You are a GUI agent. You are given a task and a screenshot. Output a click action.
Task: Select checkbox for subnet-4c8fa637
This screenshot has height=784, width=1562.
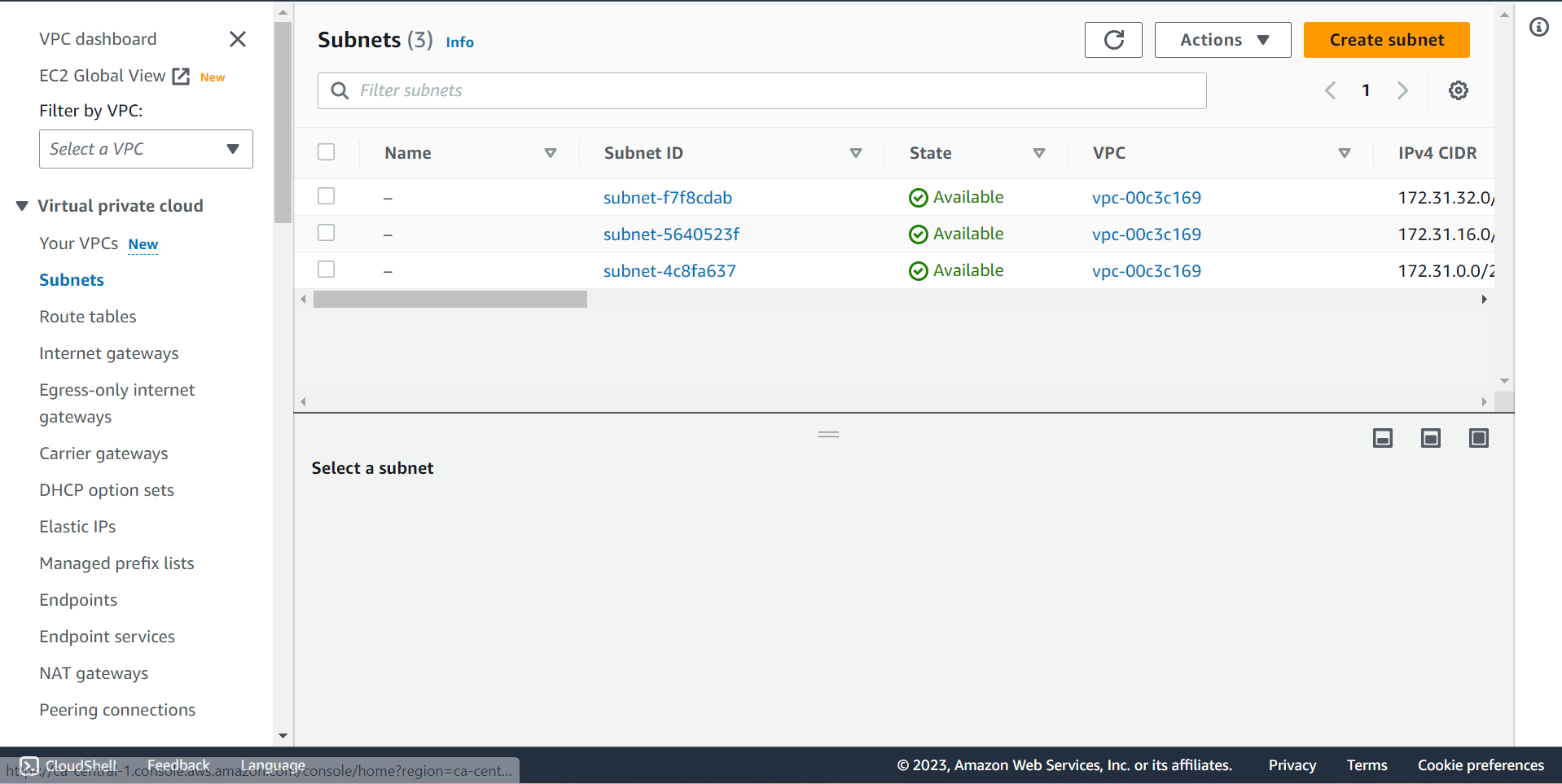327,269
